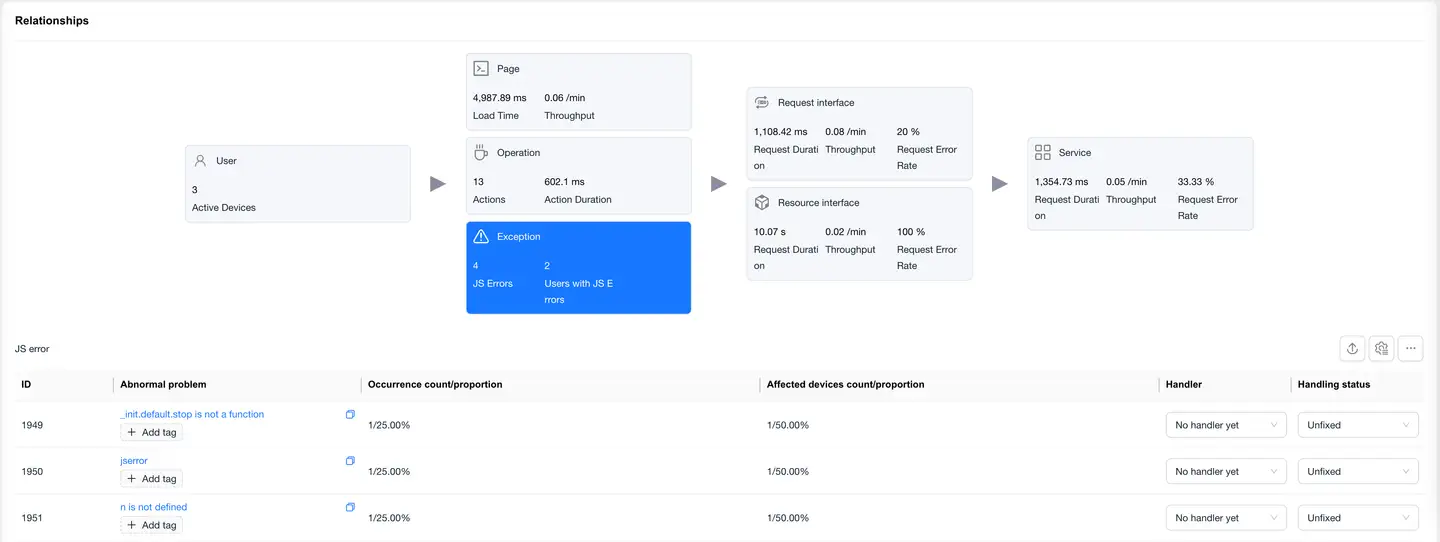This screenshot has height=542, width=1440.
Task: Click the export icon above the table
Action: point(1352,348)
